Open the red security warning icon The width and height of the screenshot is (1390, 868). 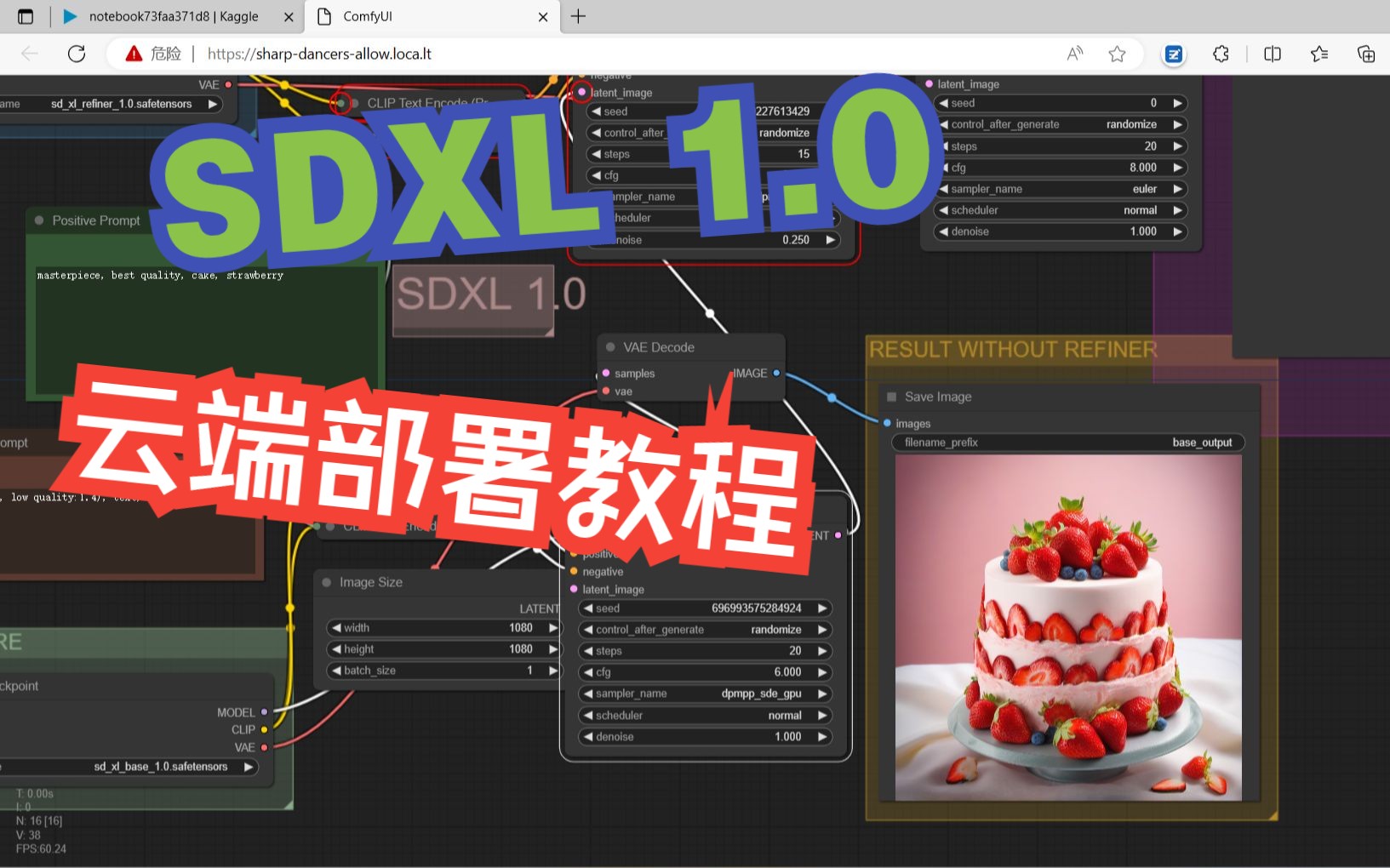pos(134,54)
